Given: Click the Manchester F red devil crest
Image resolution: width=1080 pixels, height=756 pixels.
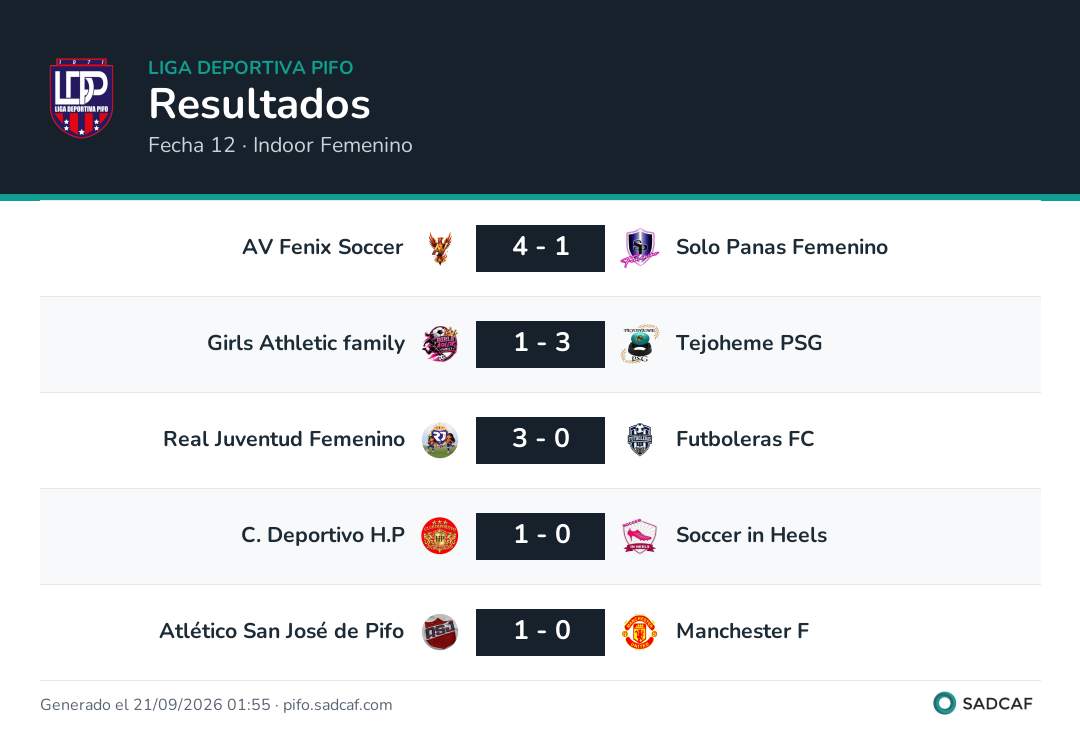Looking at the screenshot, I should click(640, 632).
